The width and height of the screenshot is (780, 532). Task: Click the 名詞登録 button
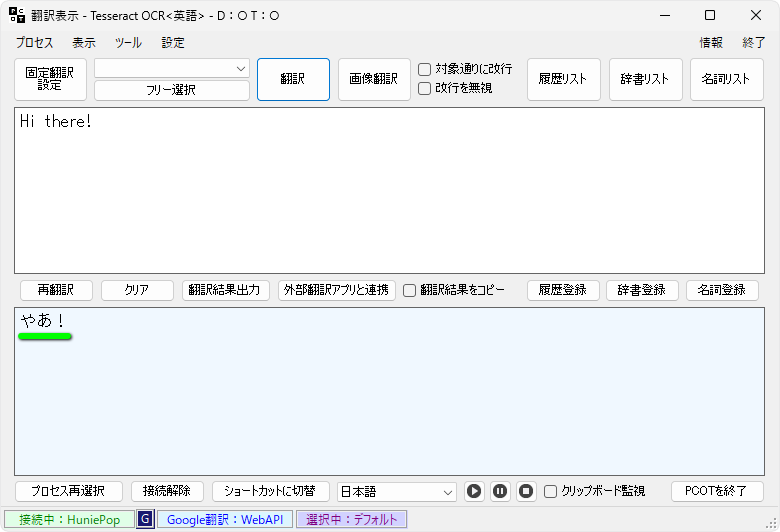tap(722, 290)
